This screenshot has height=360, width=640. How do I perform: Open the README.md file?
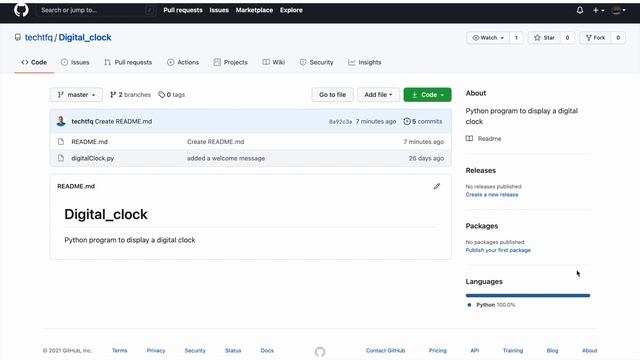[x=89, y=142]
